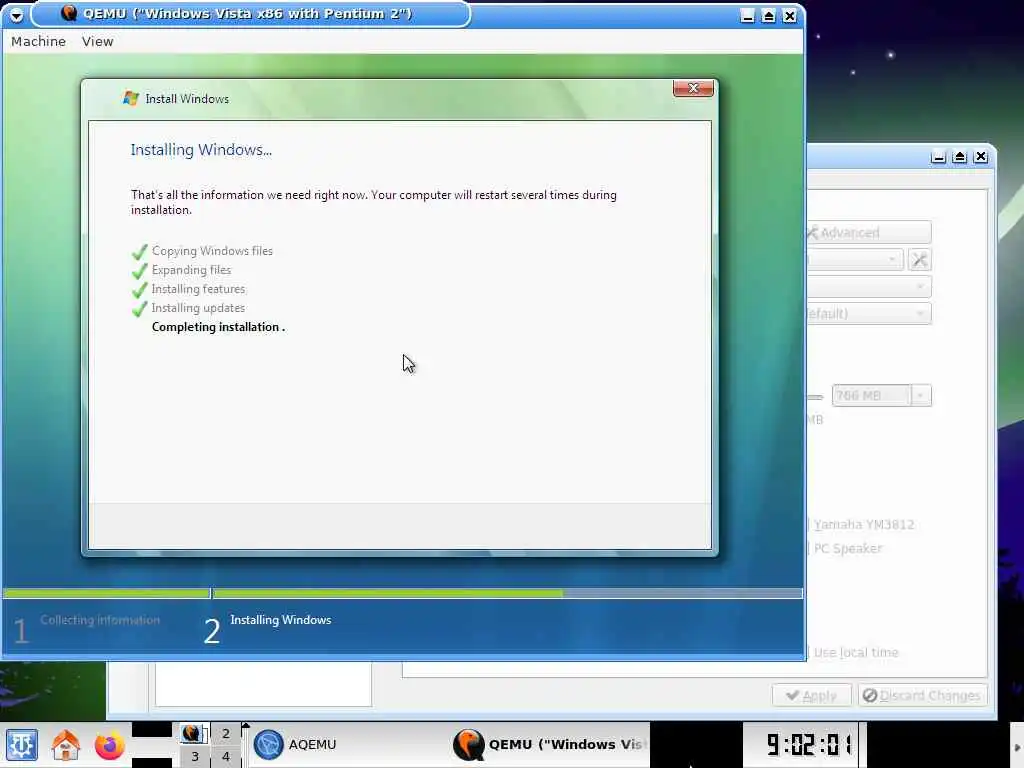This screenshot has height=768, width=1024.
Task: Click the QEMU logo in title bar
Action: tap(69, 12)
